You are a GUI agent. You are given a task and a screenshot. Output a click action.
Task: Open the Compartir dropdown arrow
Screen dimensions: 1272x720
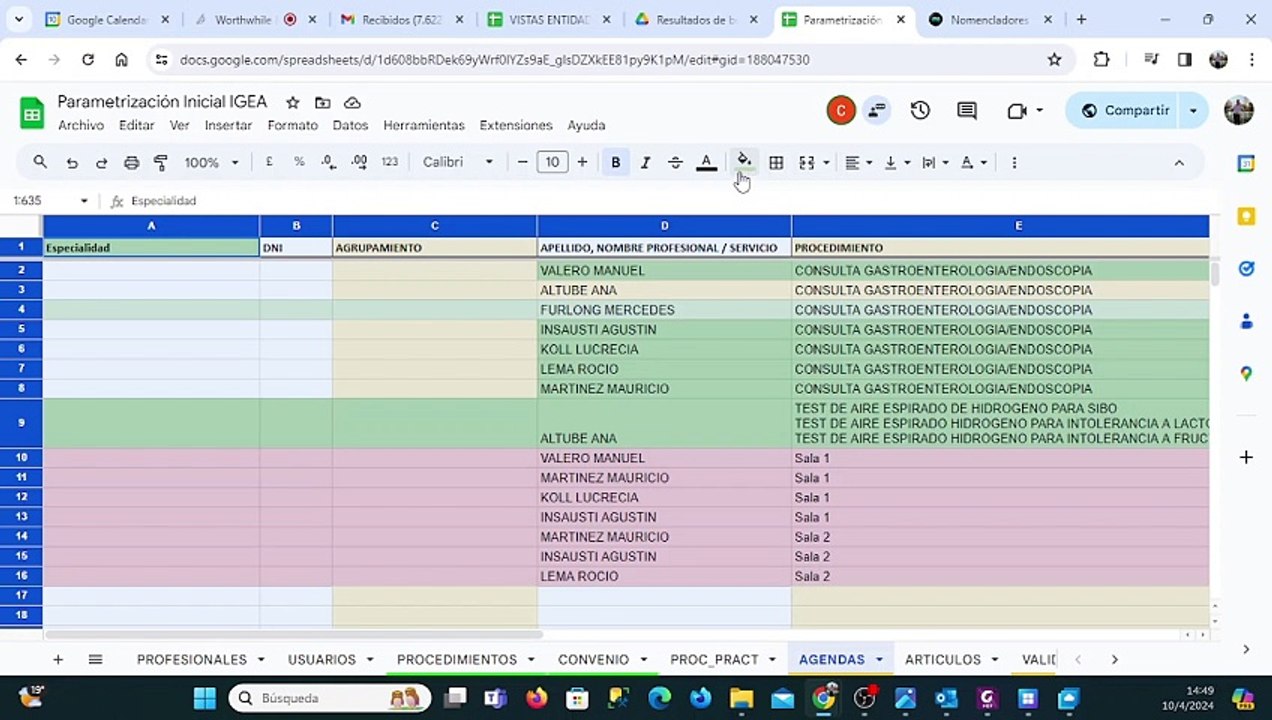pyautogui.click(x=1193, y=111)
